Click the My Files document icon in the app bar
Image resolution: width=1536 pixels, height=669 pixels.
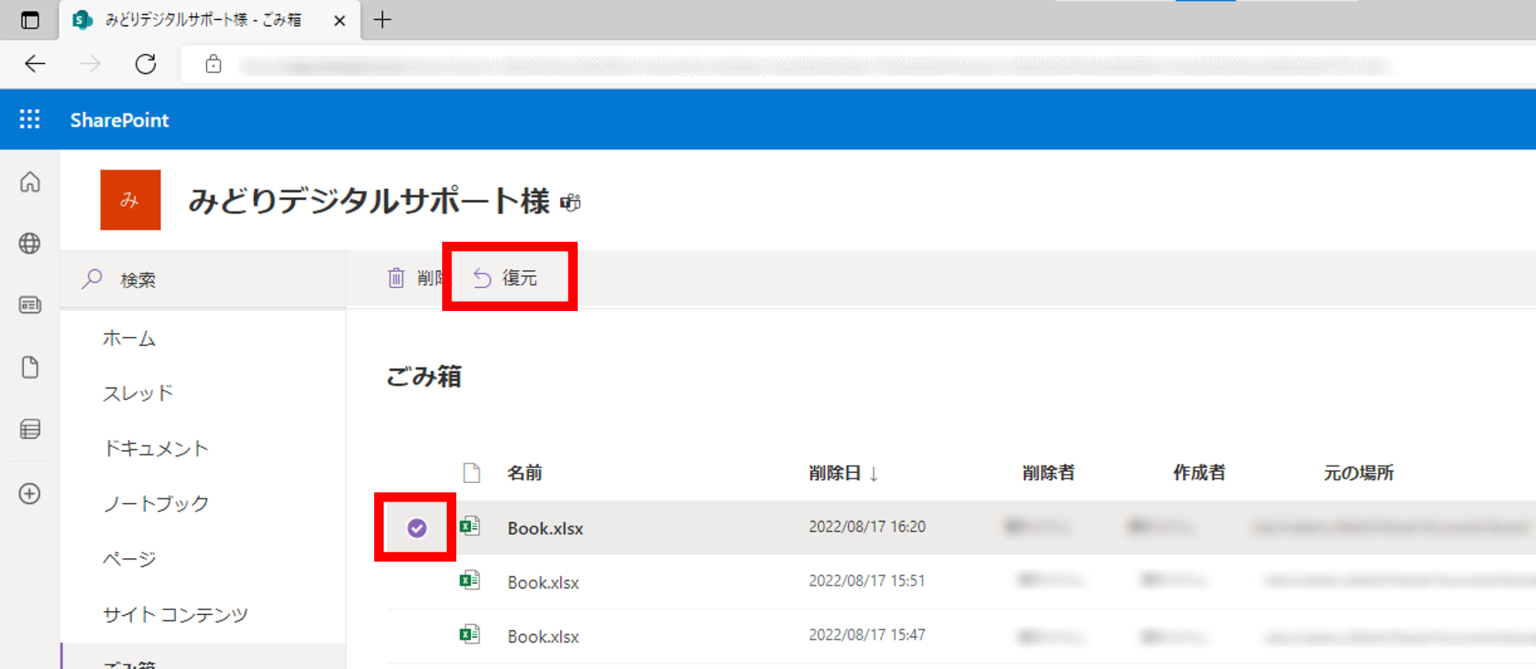pyautogui.click(x=29, y=367)
